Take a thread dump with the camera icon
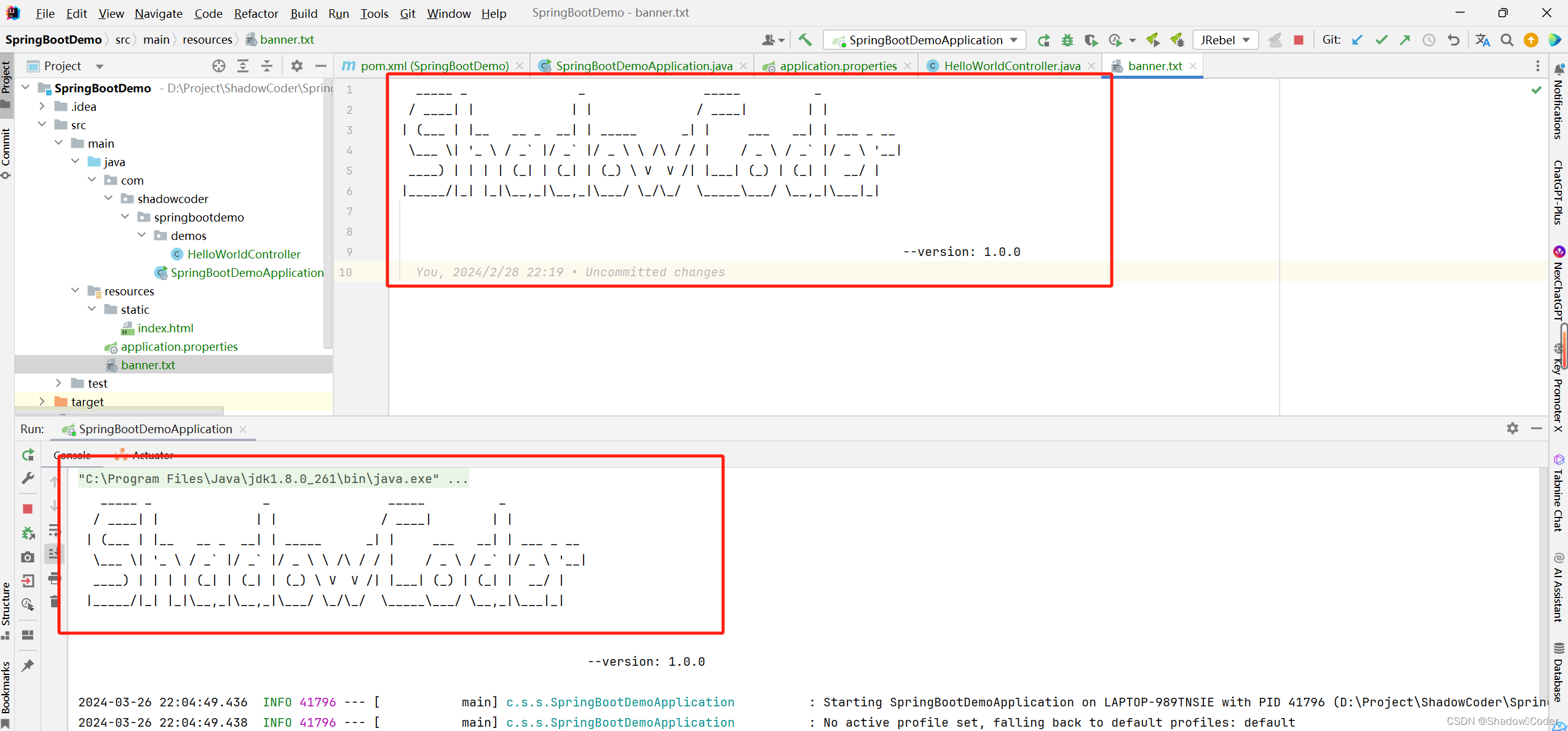Screen dimensions: 1568x731 click(x=28, y=557)
